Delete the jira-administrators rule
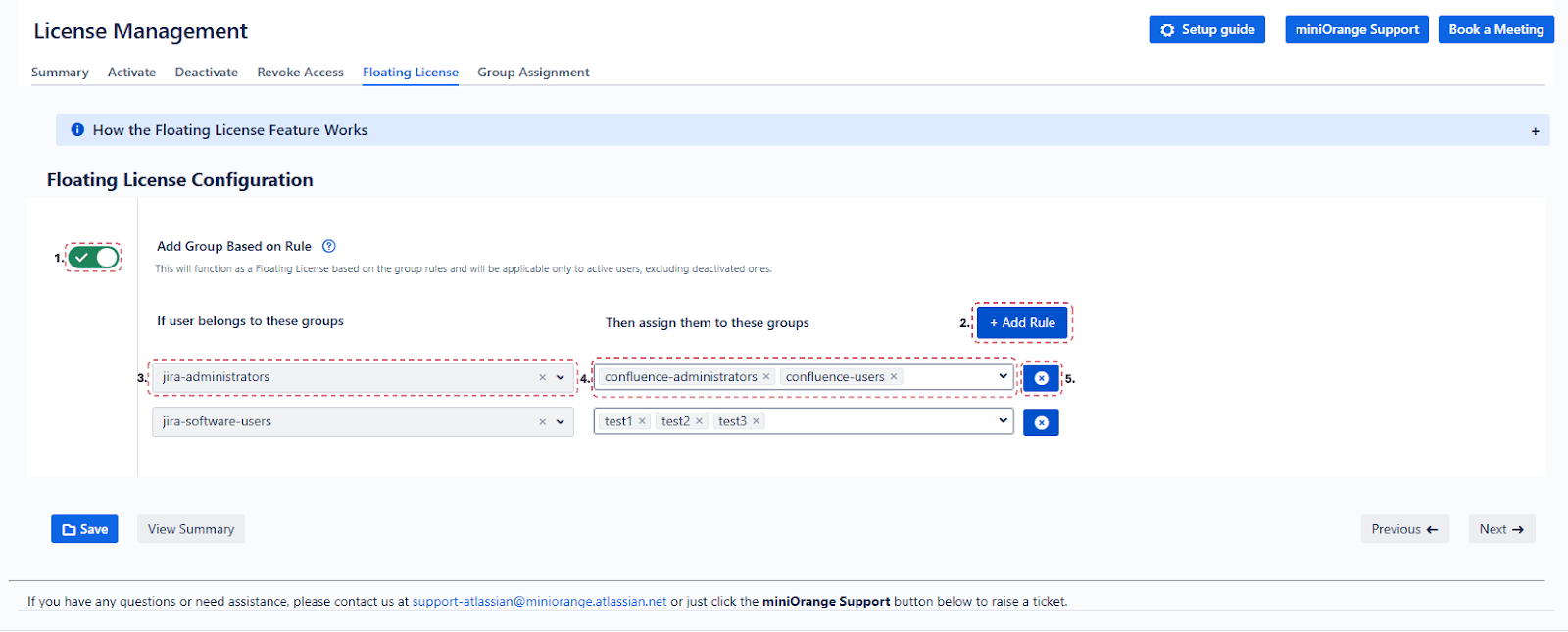The height and width of the screenshot is (632, 1568). [x=1041, y=378]
